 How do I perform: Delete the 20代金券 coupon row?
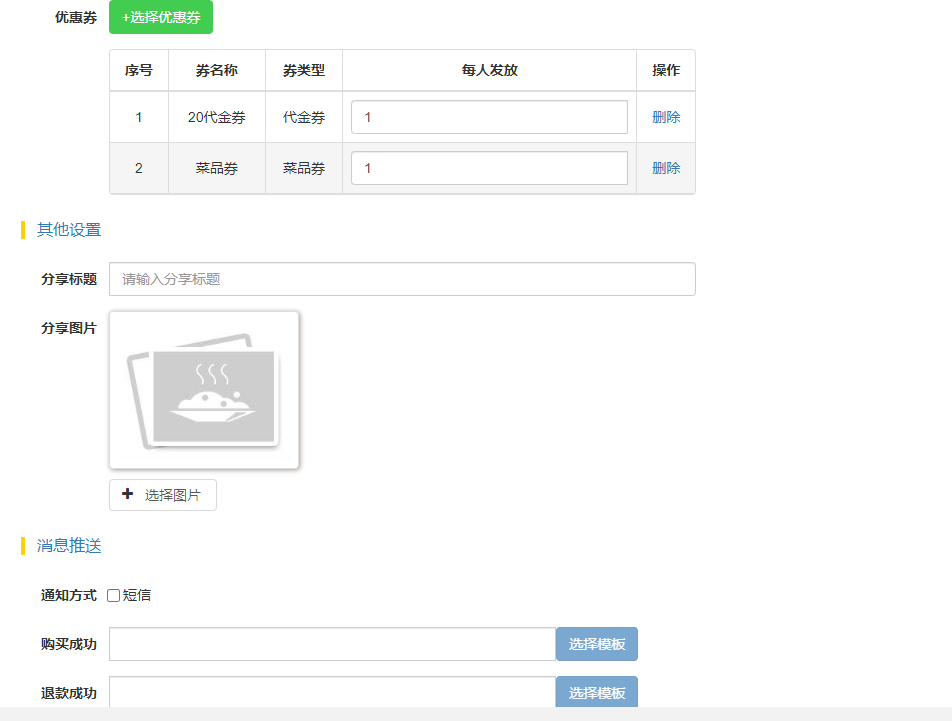coord(666,117)
